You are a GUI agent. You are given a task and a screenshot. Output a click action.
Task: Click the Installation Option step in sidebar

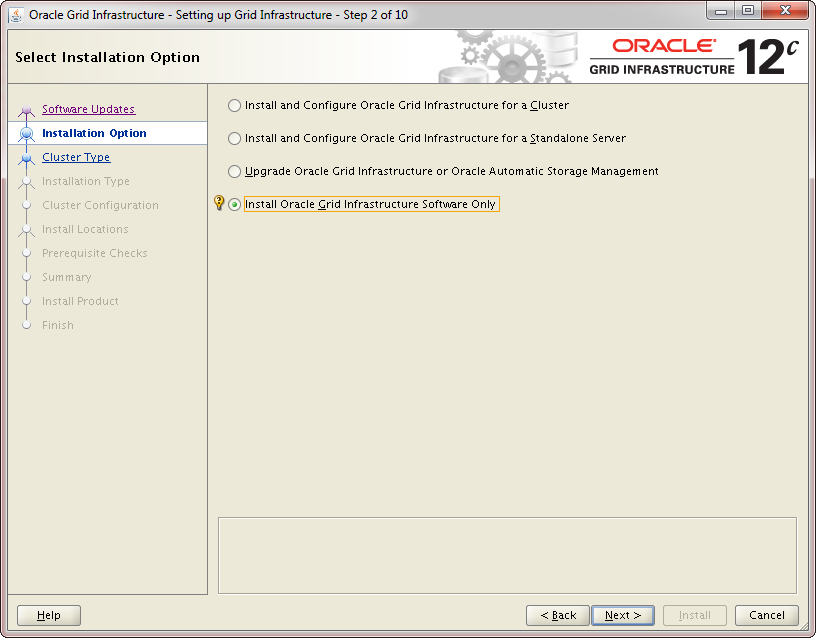tap(94, 133)
